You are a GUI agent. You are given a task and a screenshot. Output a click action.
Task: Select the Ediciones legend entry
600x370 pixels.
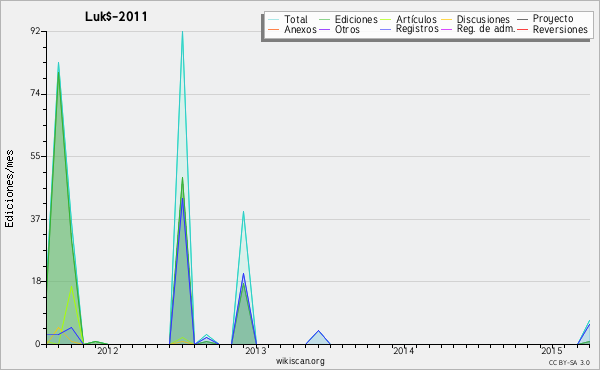point(356,19)
